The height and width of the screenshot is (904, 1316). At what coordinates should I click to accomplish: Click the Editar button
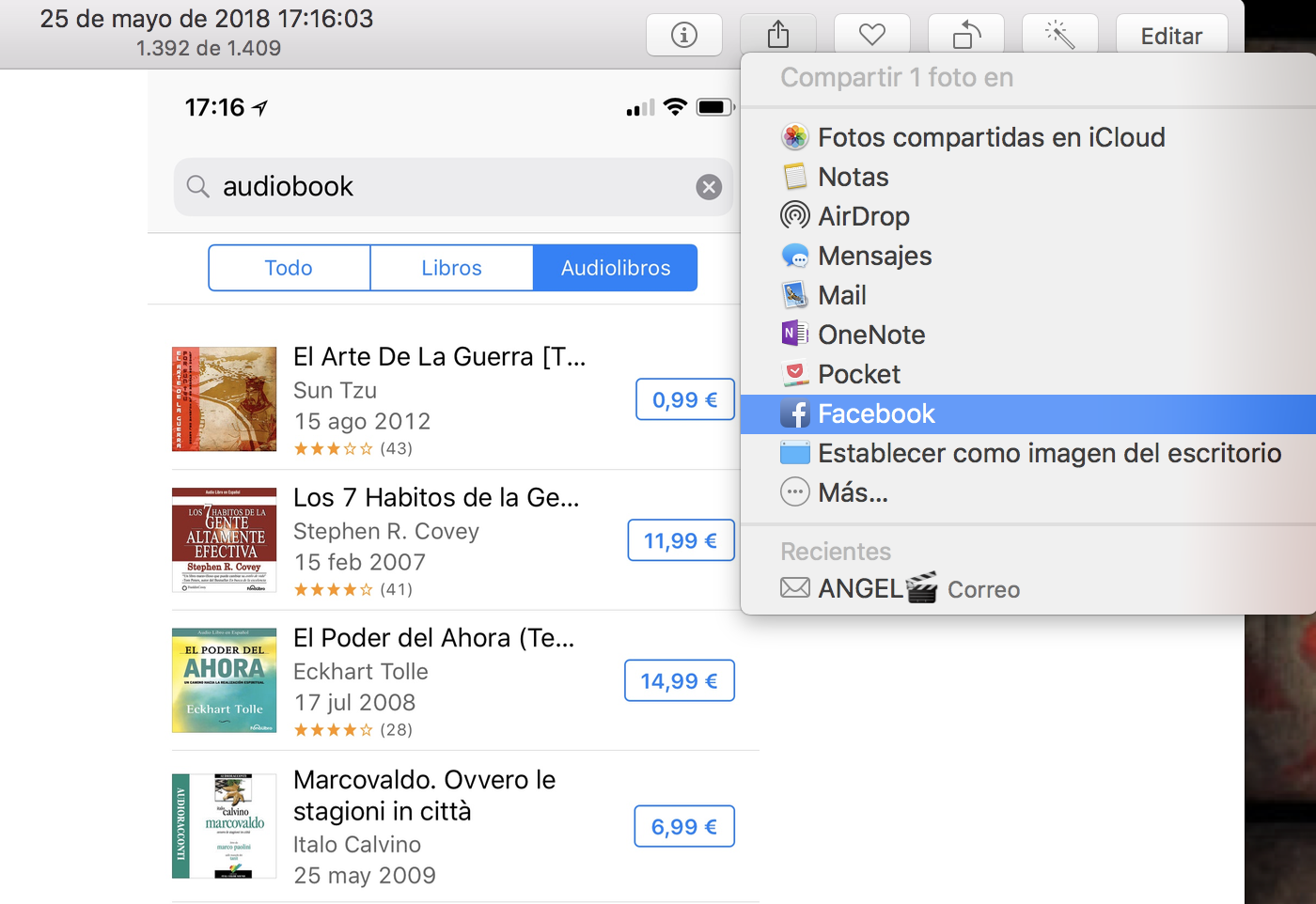tap(1171, 36)
